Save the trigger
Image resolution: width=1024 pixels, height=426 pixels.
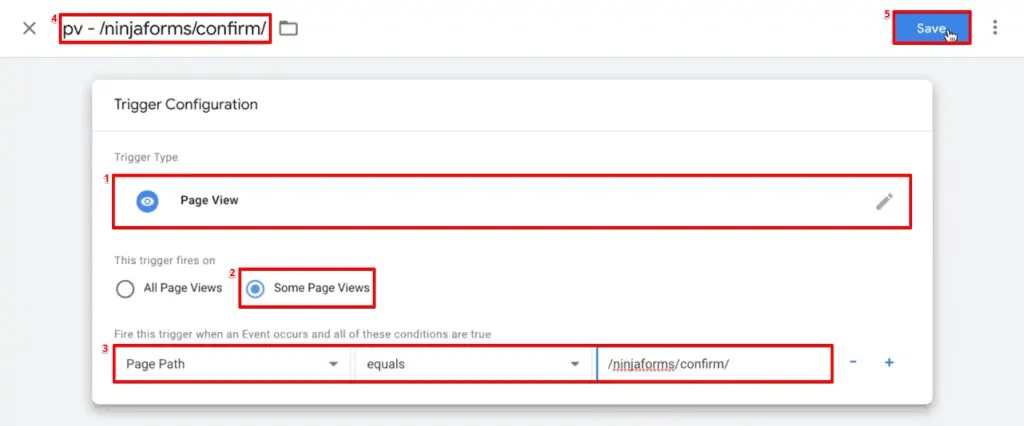pyautogui.click(x=931, y=28)
